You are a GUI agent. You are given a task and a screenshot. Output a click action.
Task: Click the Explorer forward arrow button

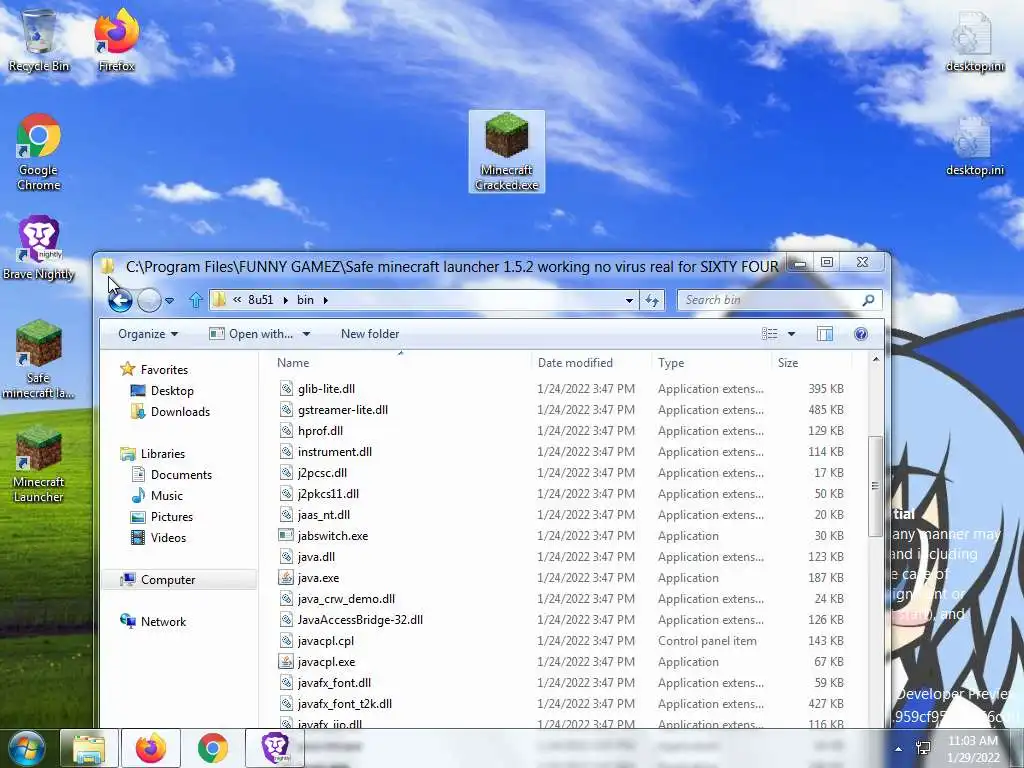150,300
